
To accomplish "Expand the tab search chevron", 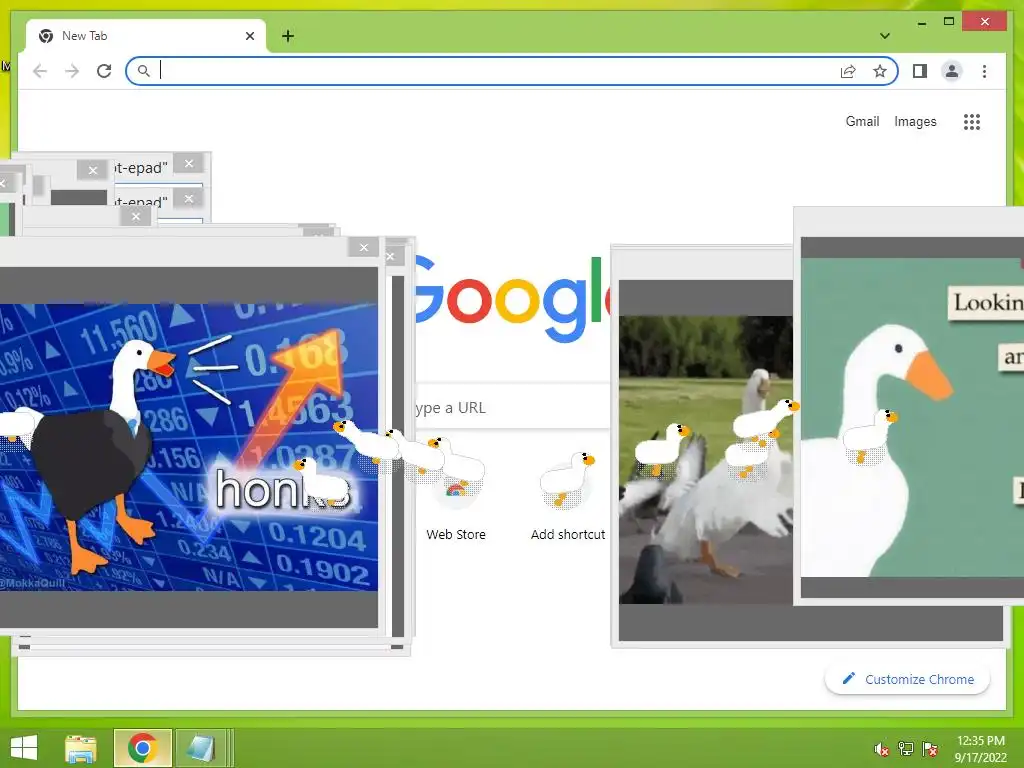I will [885, 36].
